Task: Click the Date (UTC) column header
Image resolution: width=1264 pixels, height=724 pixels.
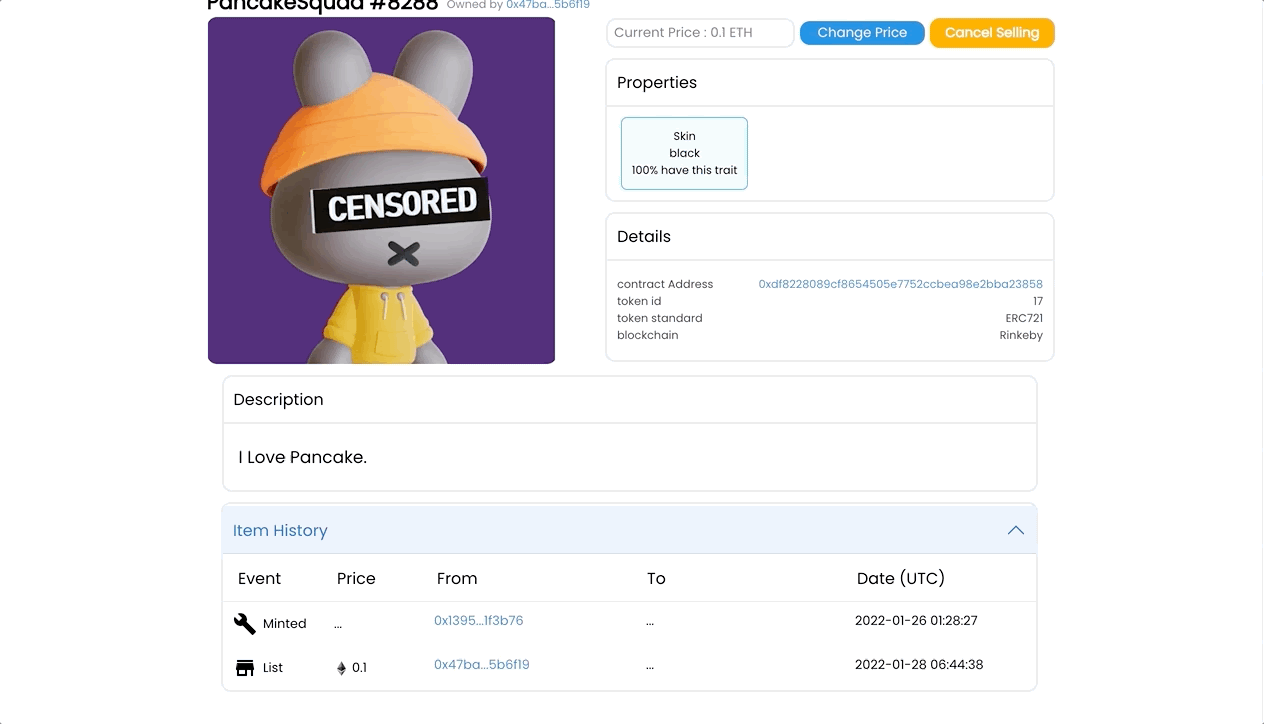Action: pos(901,578)
